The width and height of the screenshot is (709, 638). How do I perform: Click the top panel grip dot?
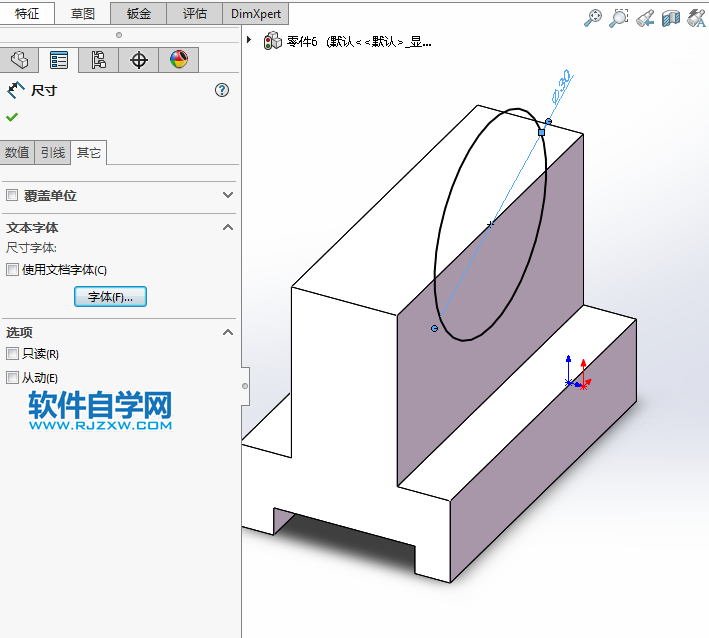click(x=119, y=35)
